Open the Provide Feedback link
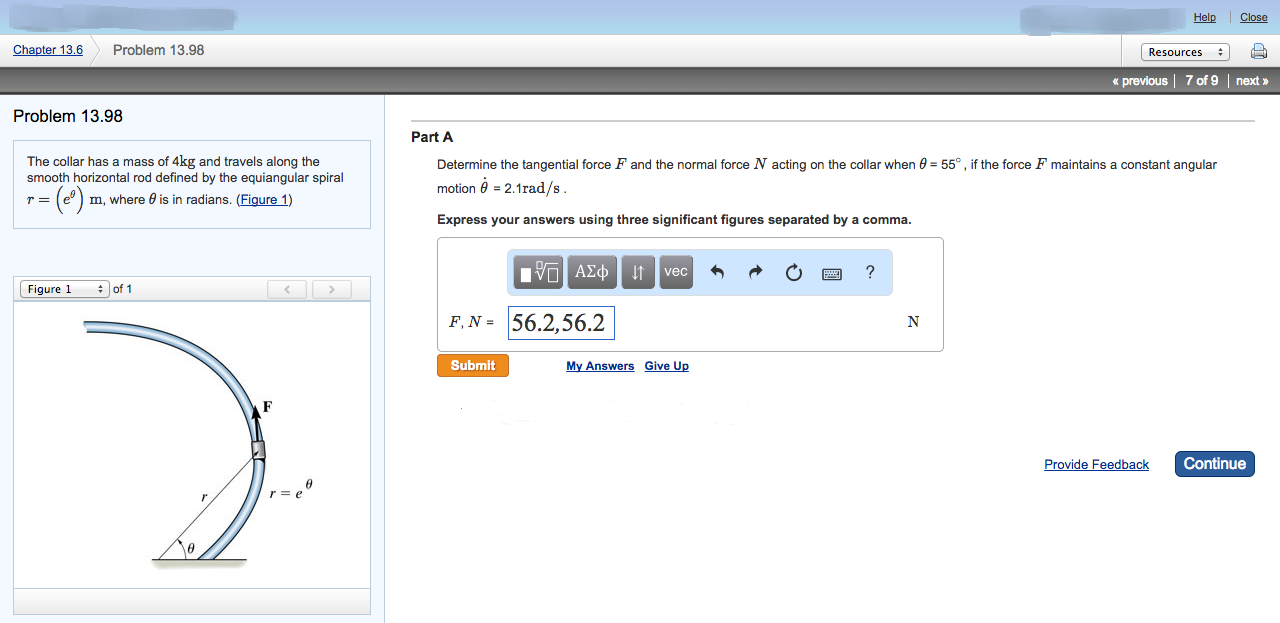This screenshot has height=623, width=1280. (x=1096, y=463)
